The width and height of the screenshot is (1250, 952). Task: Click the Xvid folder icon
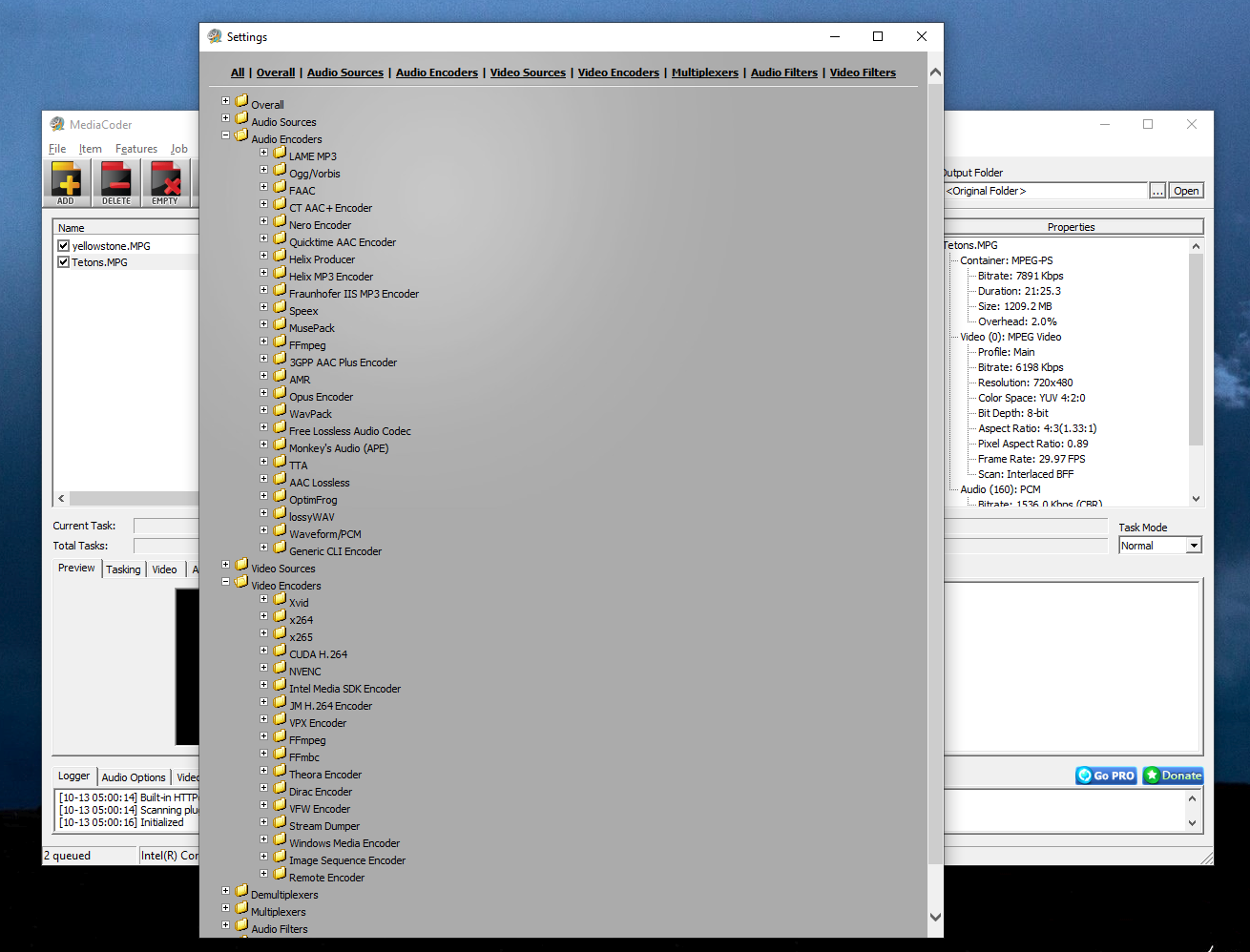click(x=280, y=599)
